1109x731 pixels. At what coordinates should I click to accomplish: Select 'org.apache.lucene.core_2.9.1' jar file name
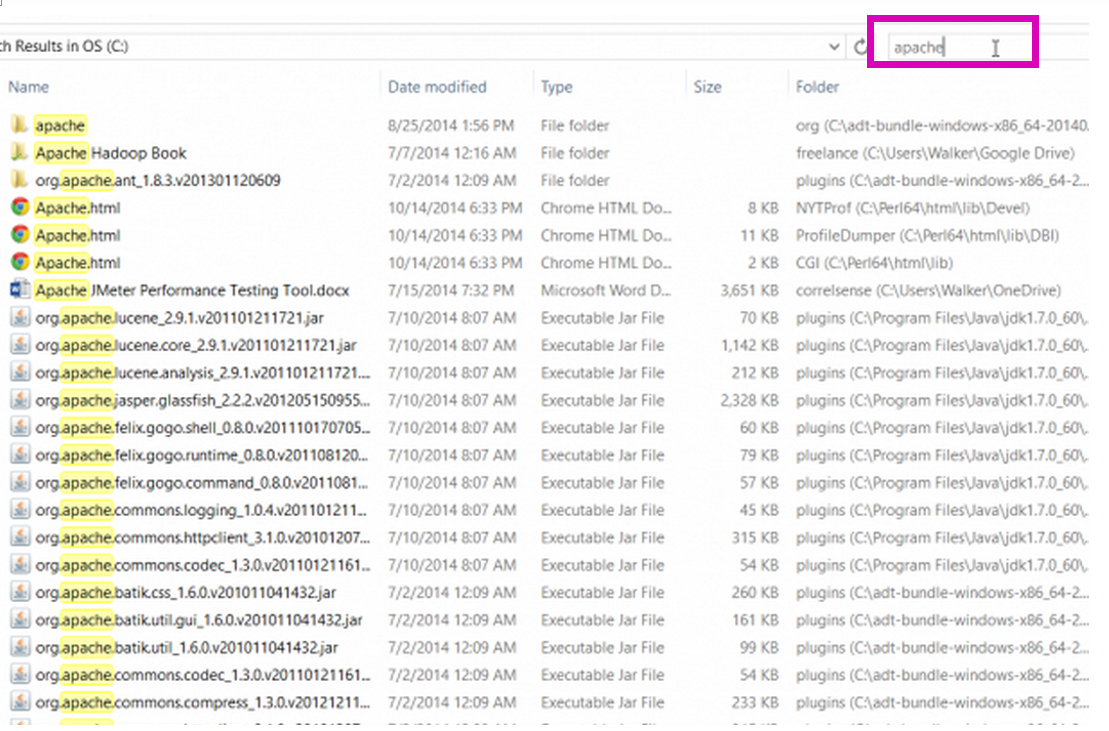click(196, 346)
